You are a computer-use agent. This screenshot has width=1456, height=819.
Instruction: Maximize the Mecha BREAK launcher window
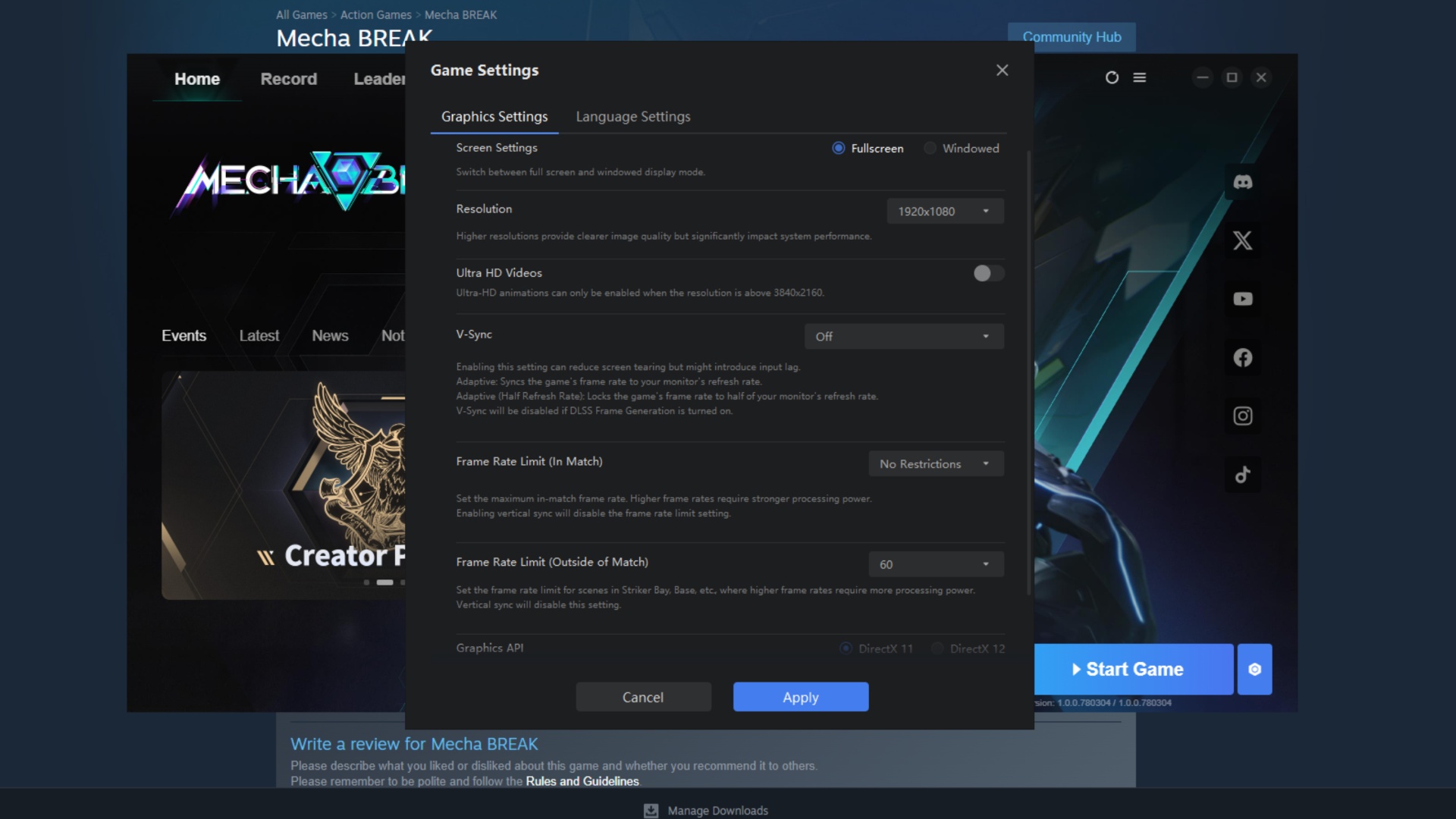[1232, 77]
